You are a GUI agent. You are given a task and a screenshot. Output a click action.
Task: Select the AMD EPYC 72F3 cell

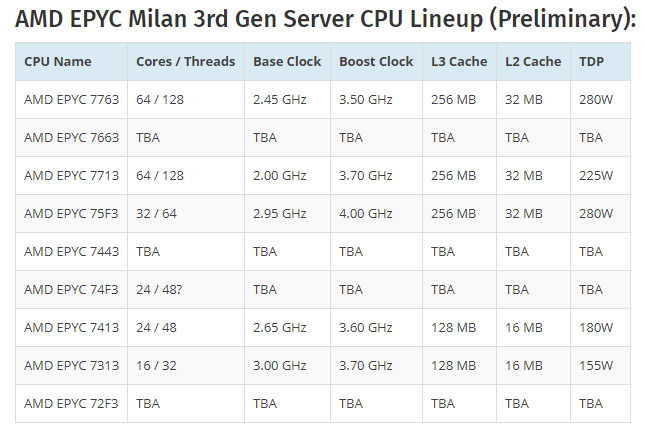tap(71, 403)
